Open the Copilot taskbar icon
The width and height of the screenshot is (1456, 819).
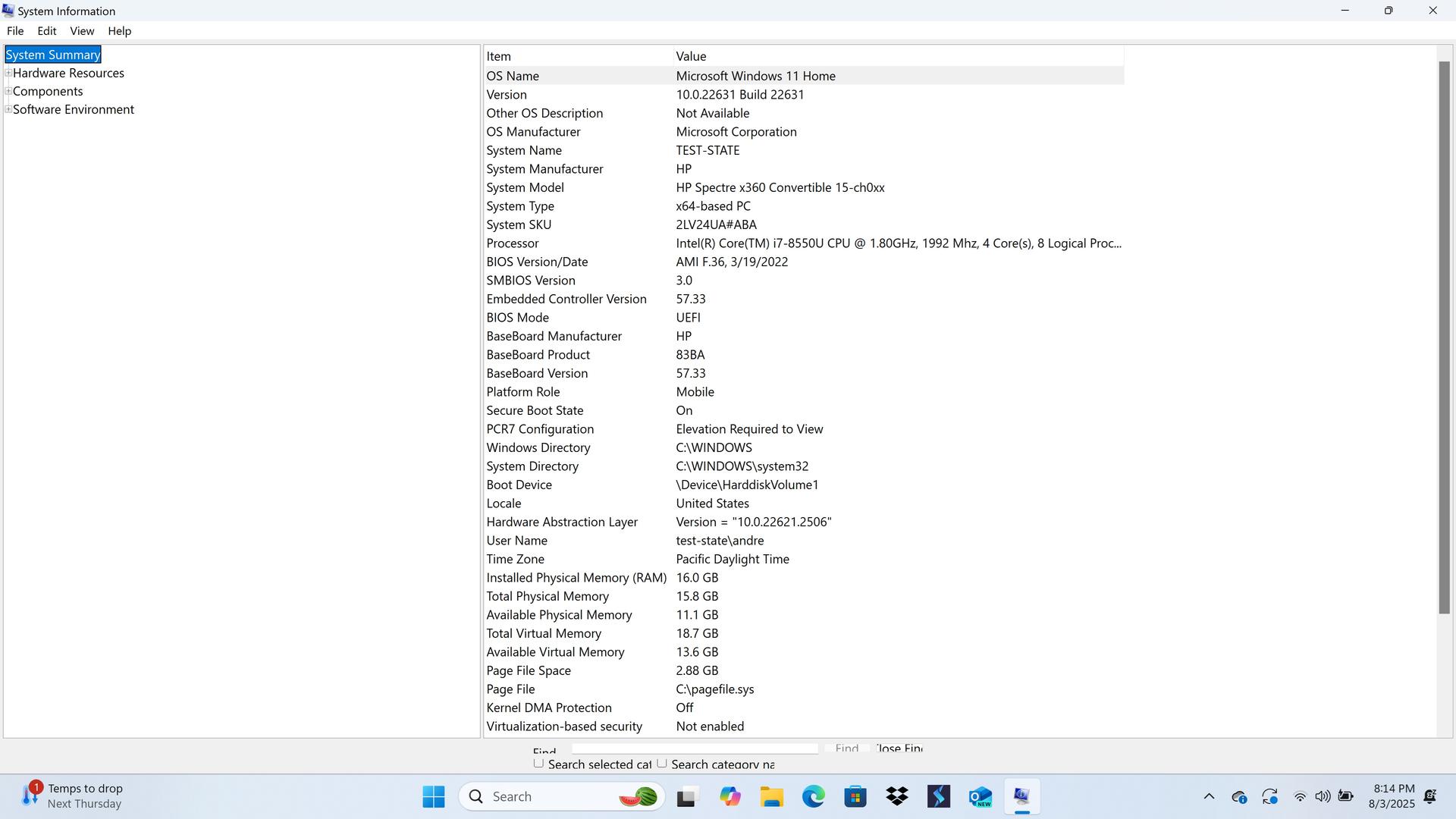730,796
